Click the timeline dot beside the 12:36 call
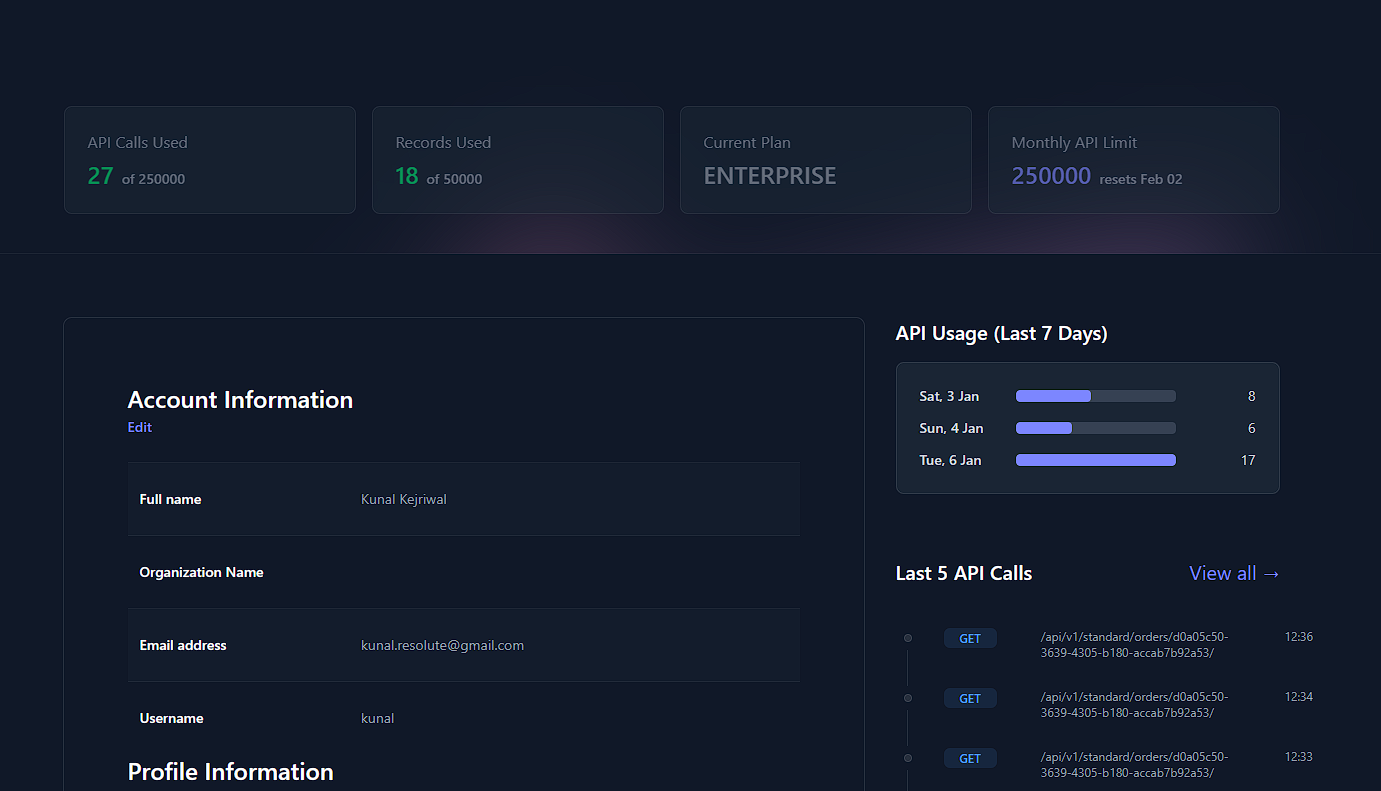This screenshot has width=1381, height=791. click(x=908, y=638)
